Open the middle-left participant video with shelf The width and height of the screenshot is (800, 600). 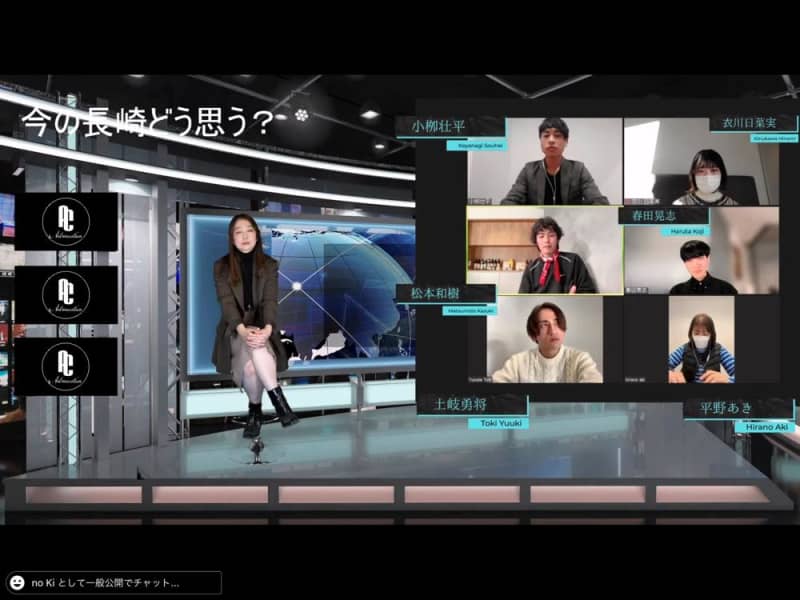(x=543, y=250)
